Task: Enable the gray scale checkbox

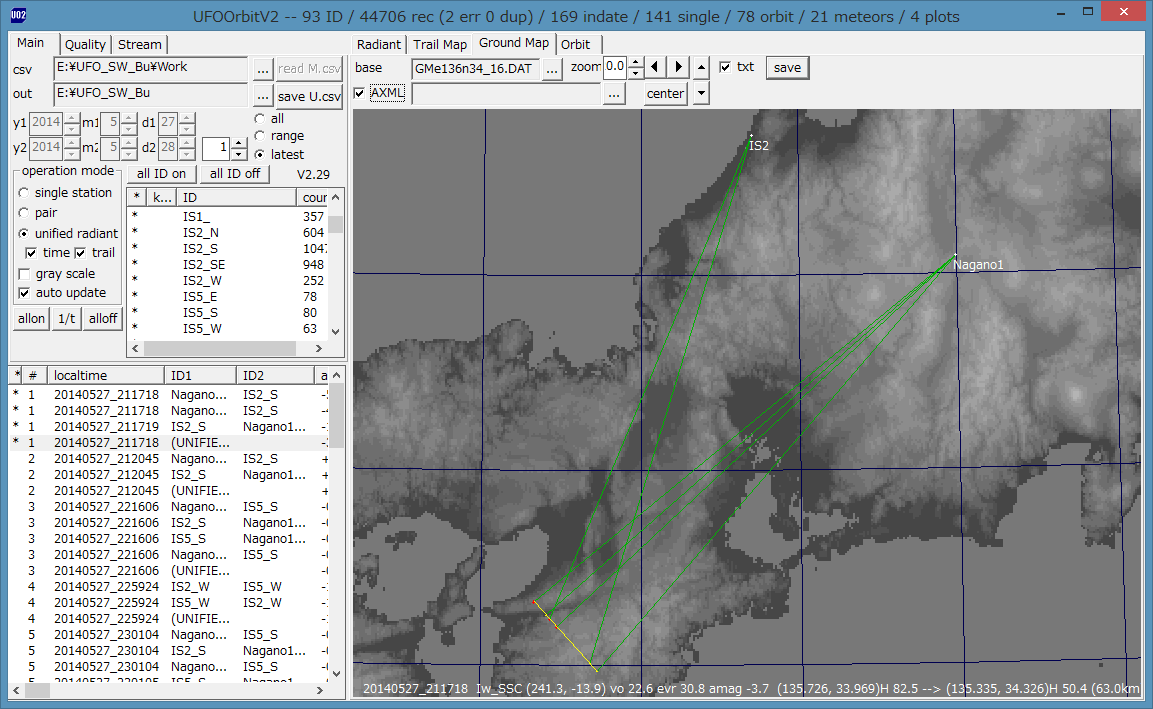Action: (25, 273)
